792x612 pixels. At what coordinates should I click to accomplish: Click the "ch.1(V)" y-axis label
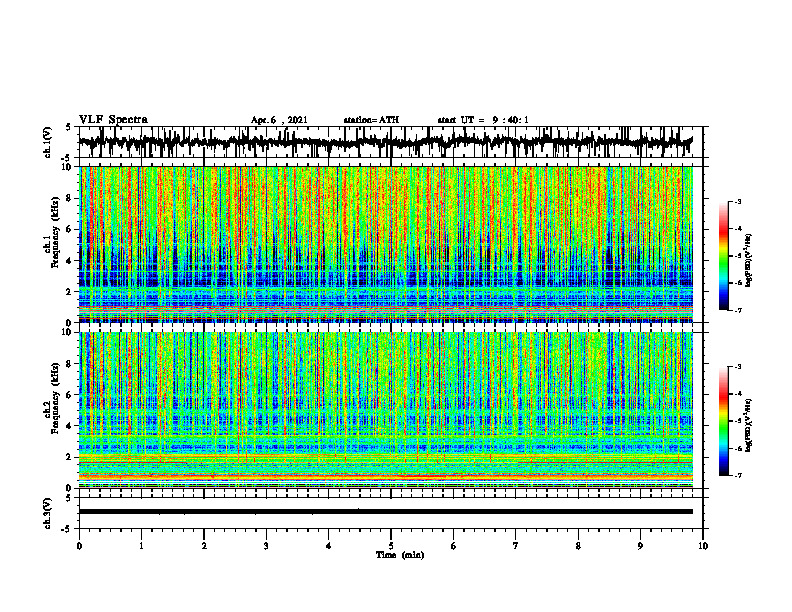[48, 142]
